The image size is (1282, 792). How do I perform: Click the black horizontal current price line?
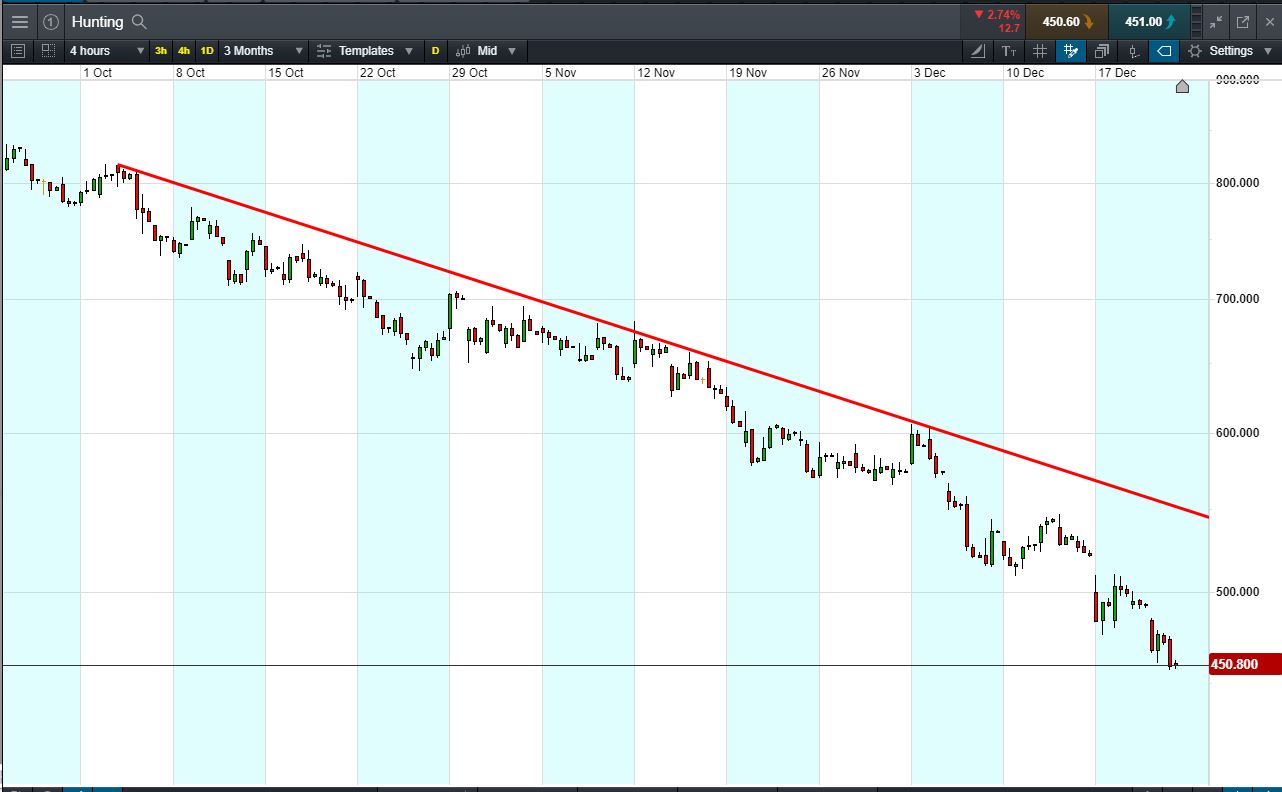pyautogui.click(x=605, y=665)
